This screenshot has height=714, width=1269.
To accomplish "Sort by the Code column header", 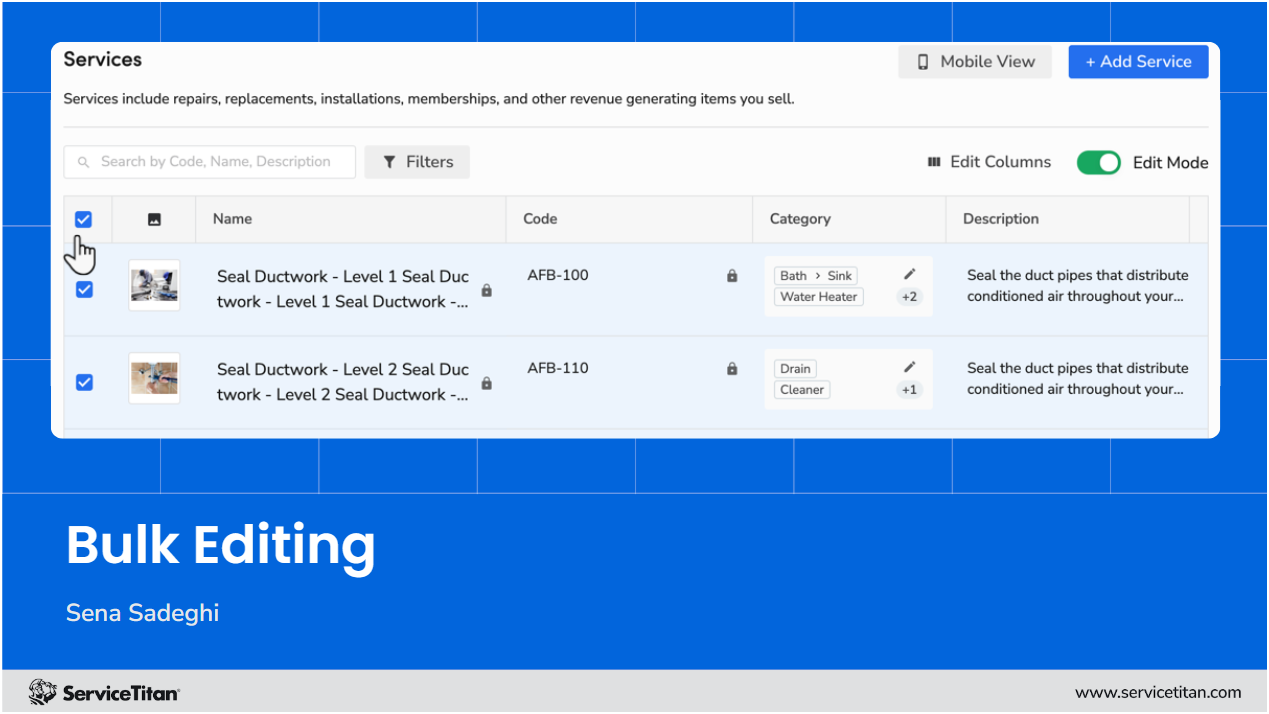I will [540, 219].
